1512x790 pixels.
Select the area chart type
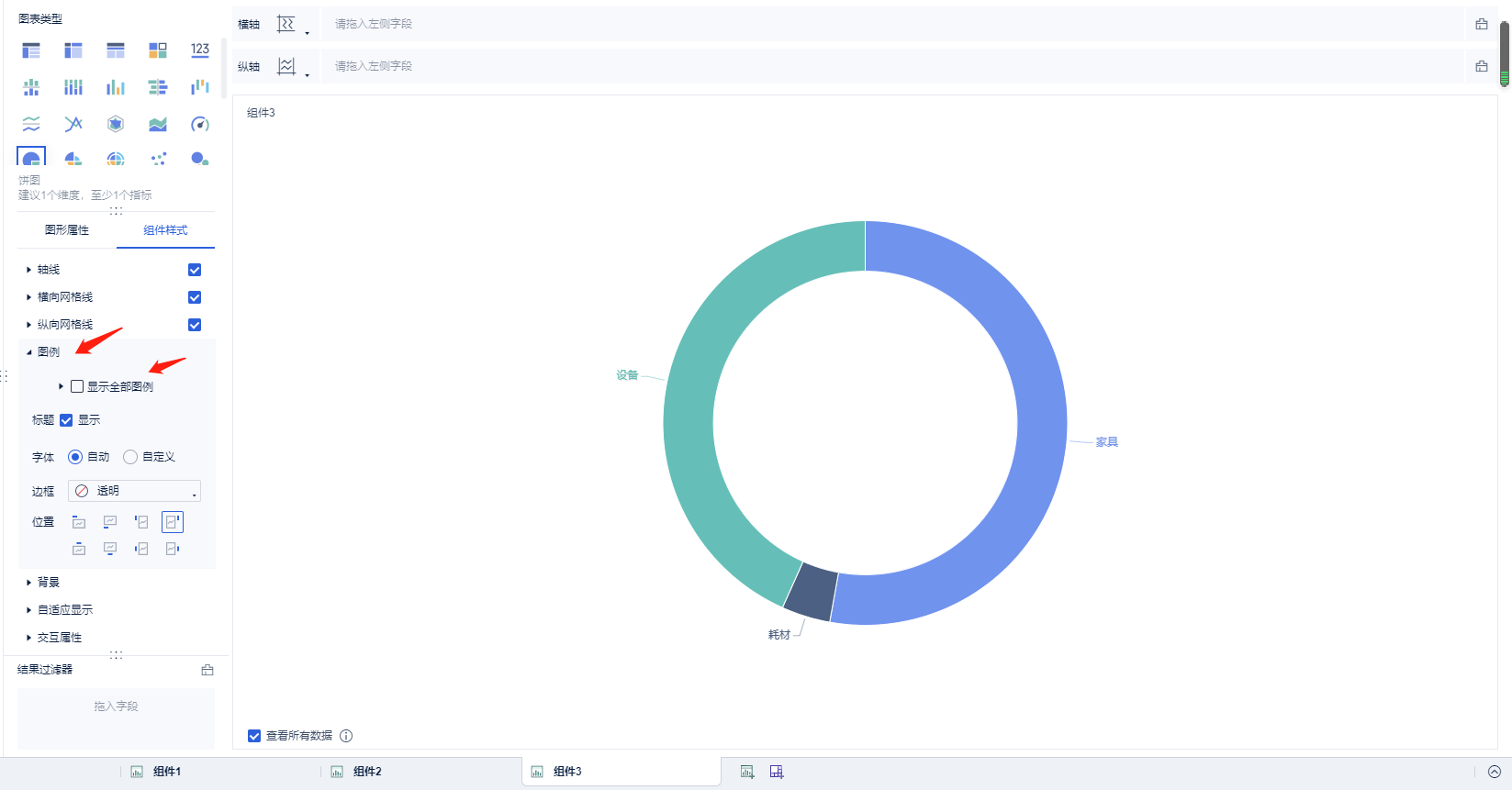tap(158, 124)
